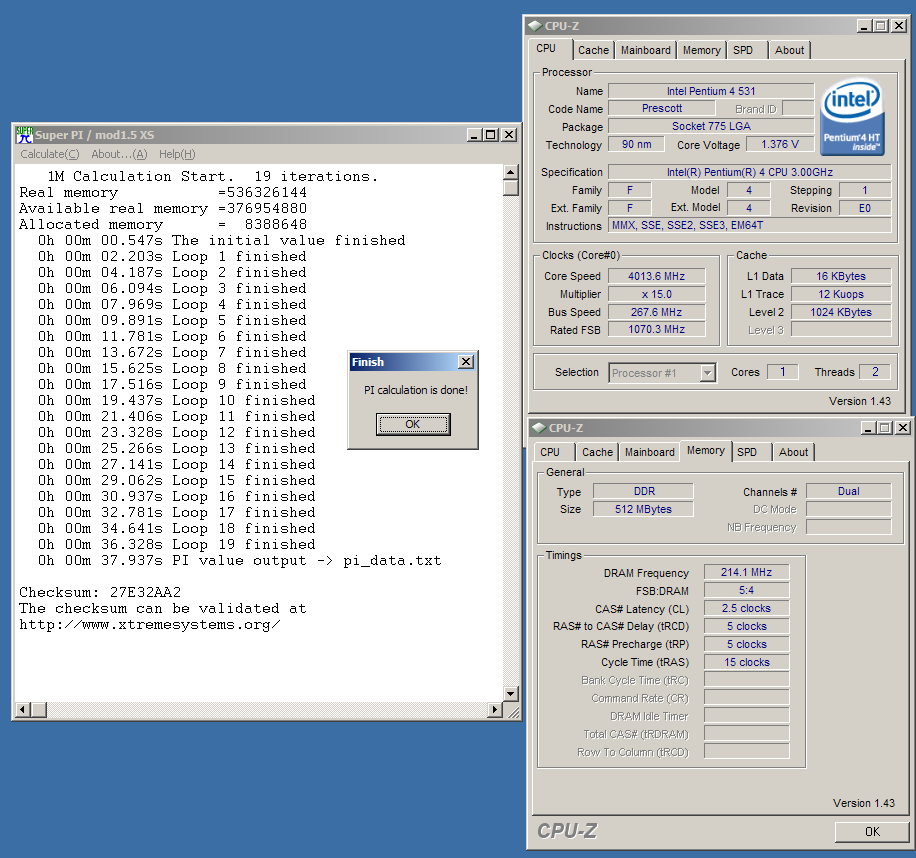Click scroll up arrow in Super PI

511,172
